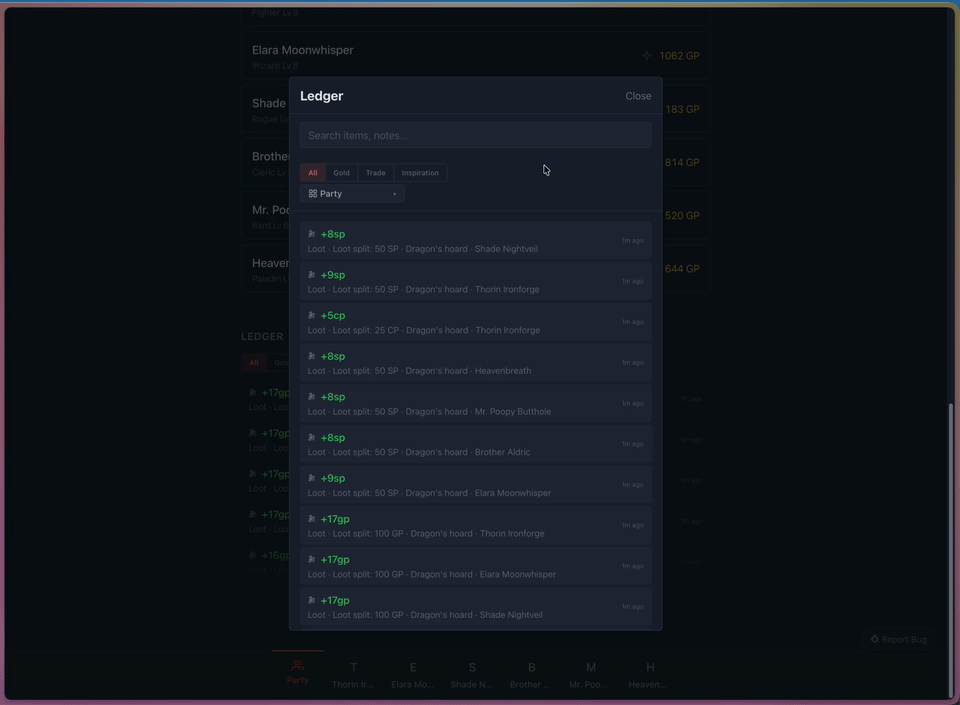The image size is (960, 705).
Task: Switch to Brother ... bottom tab
Action: click(531, 675)
